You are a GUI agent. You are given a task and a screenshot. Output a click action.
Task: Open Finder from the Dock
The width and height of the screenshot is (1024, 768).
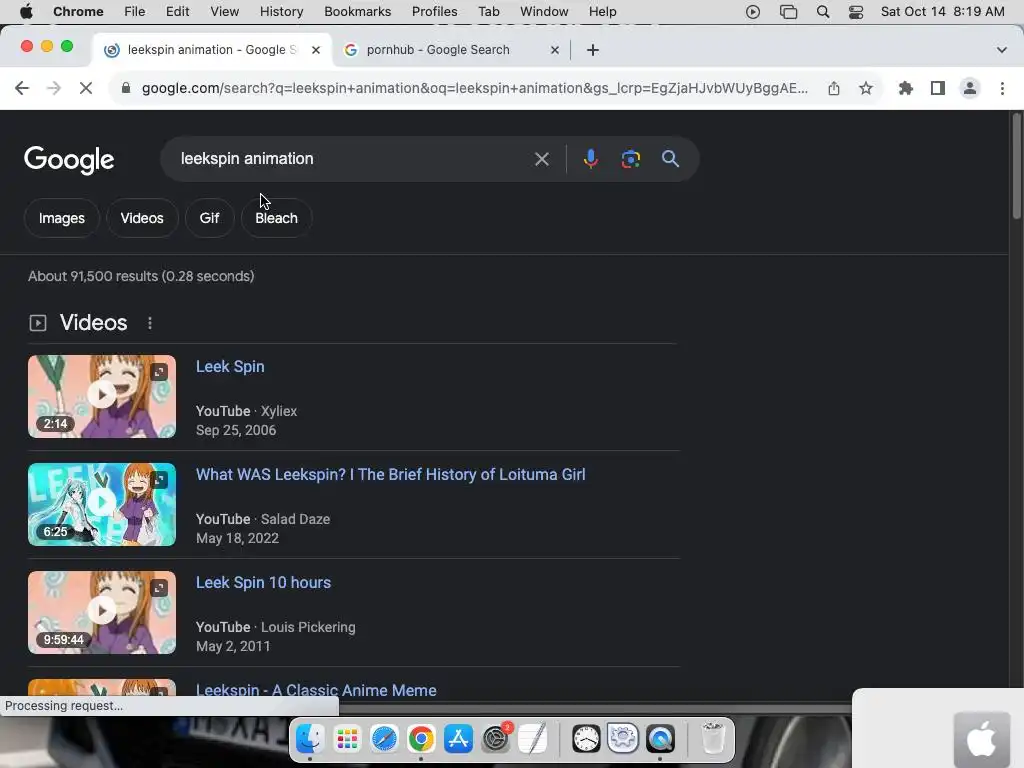(309, 739)
